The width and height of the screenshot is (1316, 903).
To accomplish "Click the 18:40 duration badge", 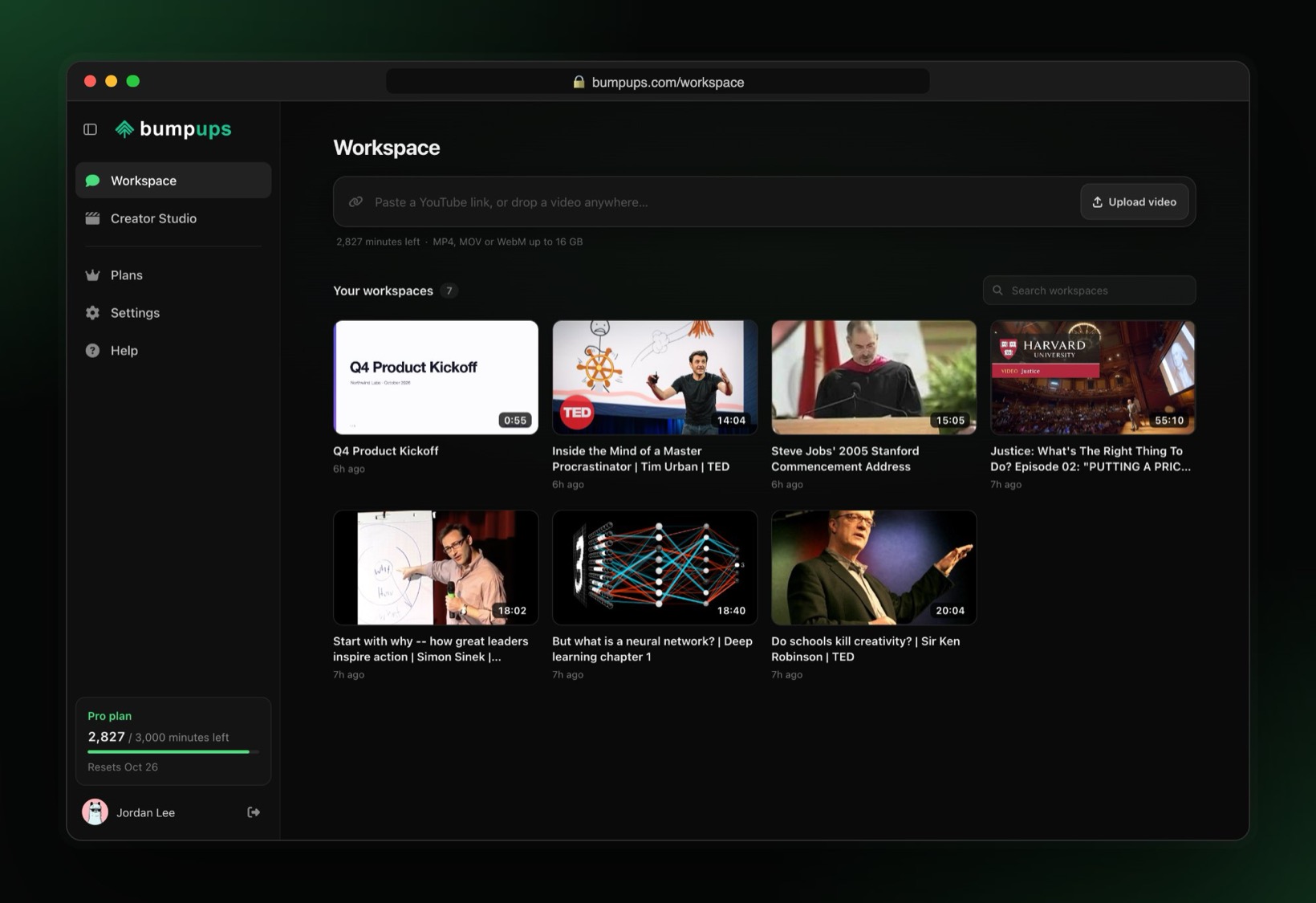I will [x=731, y=611].
